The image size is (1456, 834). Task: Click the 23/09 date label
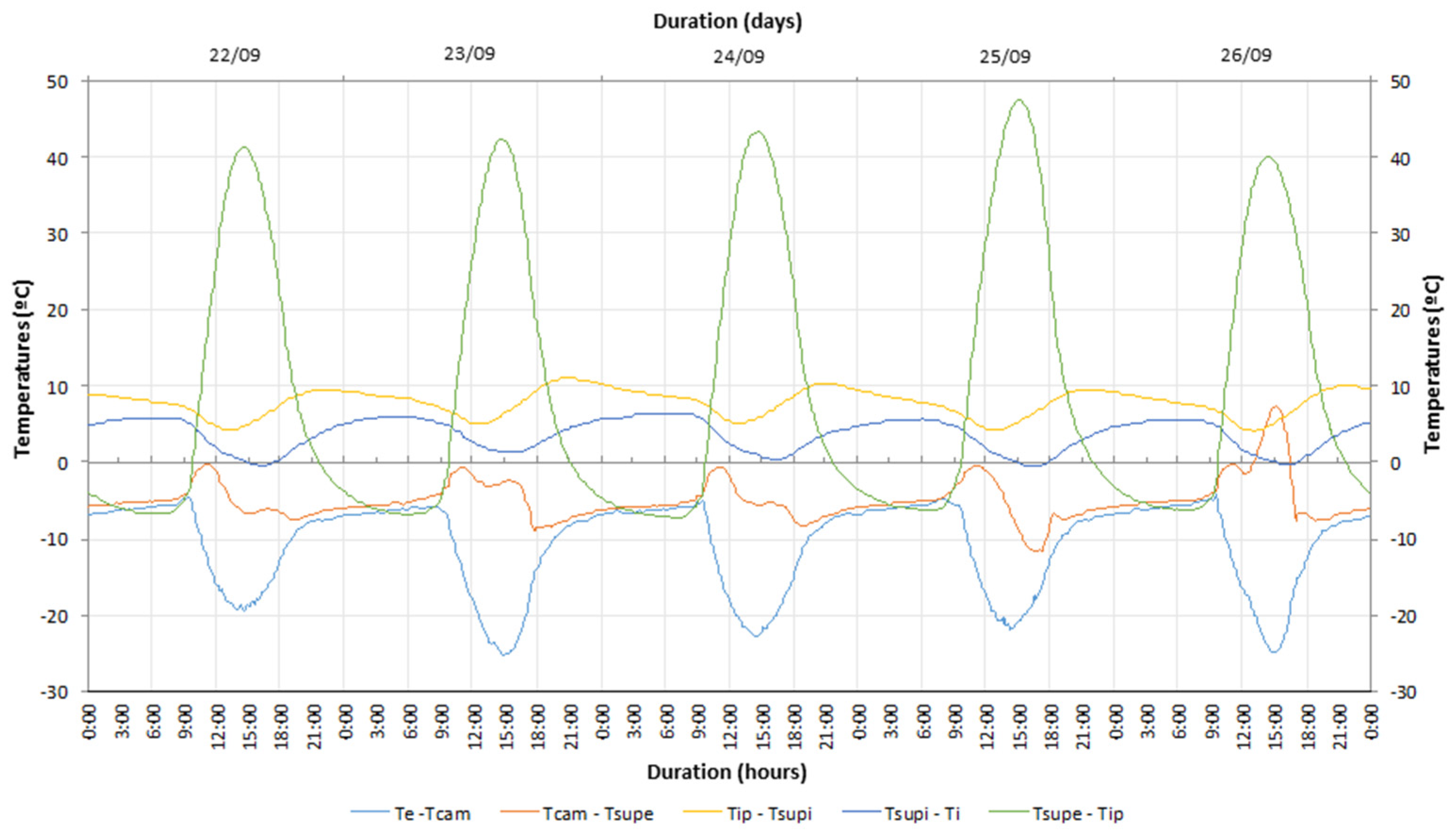(x=469, y=54)
